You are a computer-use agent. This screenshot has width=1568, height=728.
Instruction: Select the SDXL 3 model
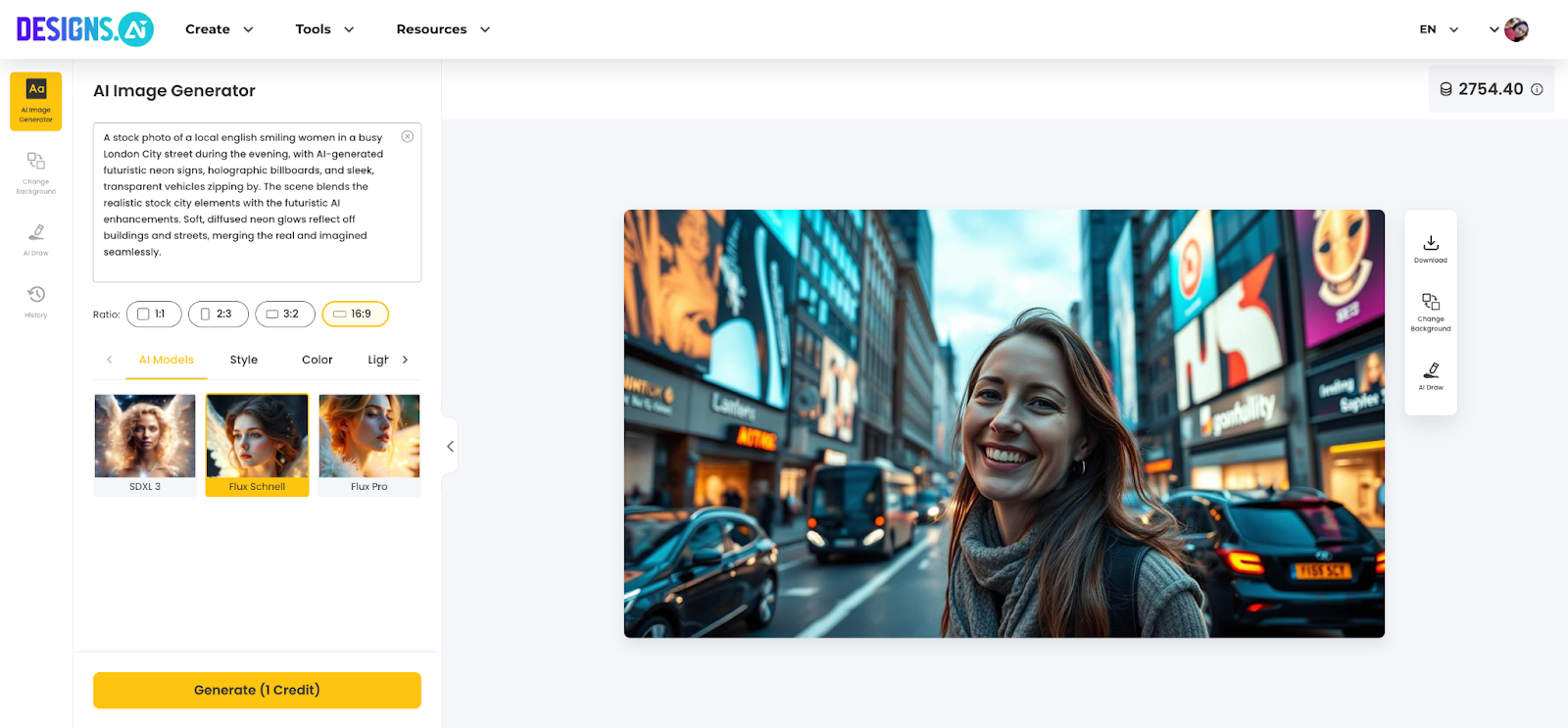145,445
